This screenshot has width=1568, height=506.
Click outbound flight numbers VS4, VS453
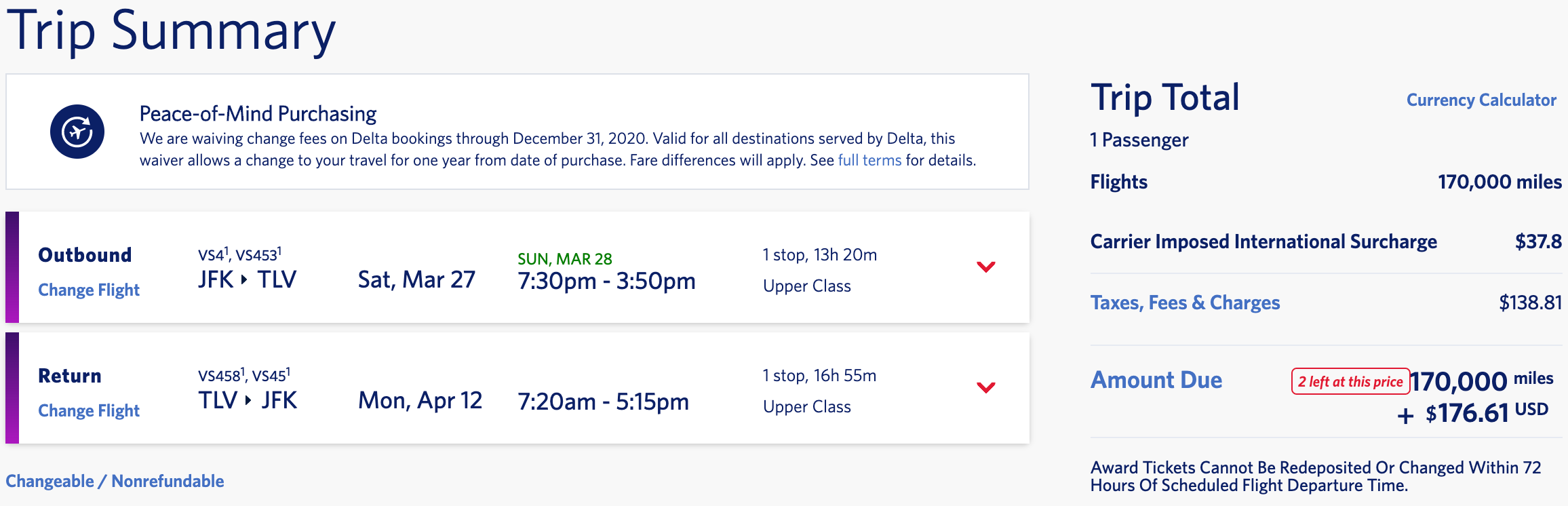tap(239, 255)
